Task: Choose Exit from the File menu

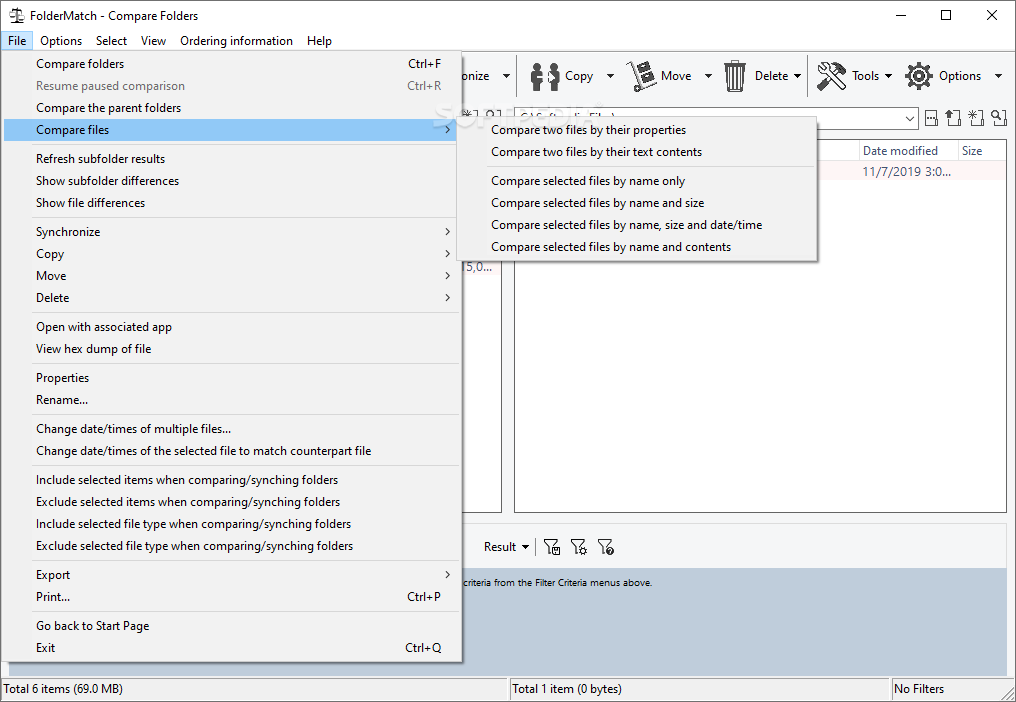Action: click(231, 648)
